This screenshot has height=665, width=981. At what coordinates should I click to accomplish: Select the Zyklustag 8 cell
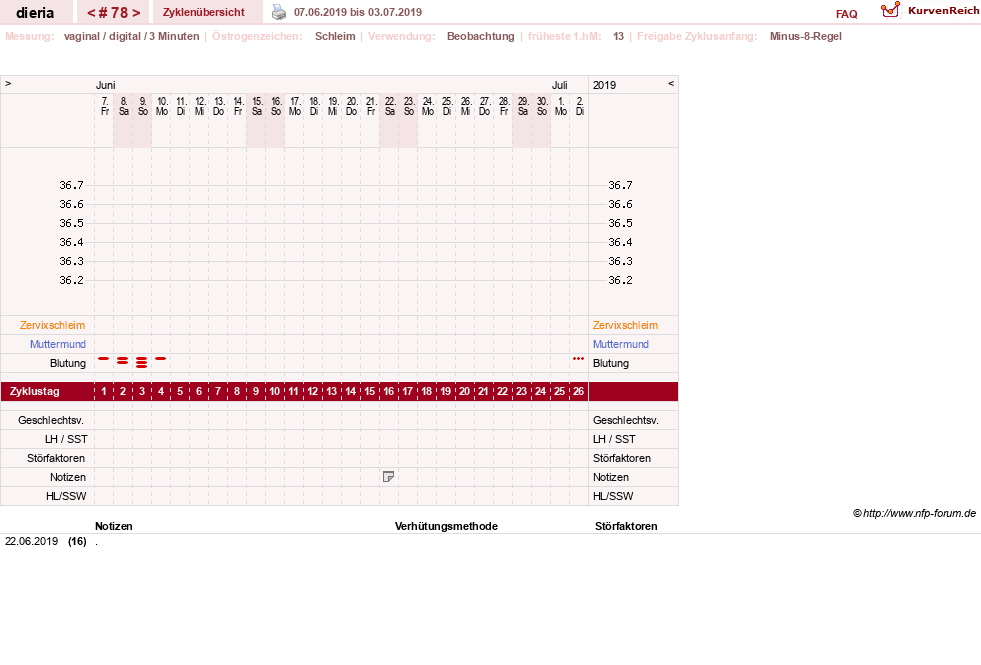[x=236, y=392]
